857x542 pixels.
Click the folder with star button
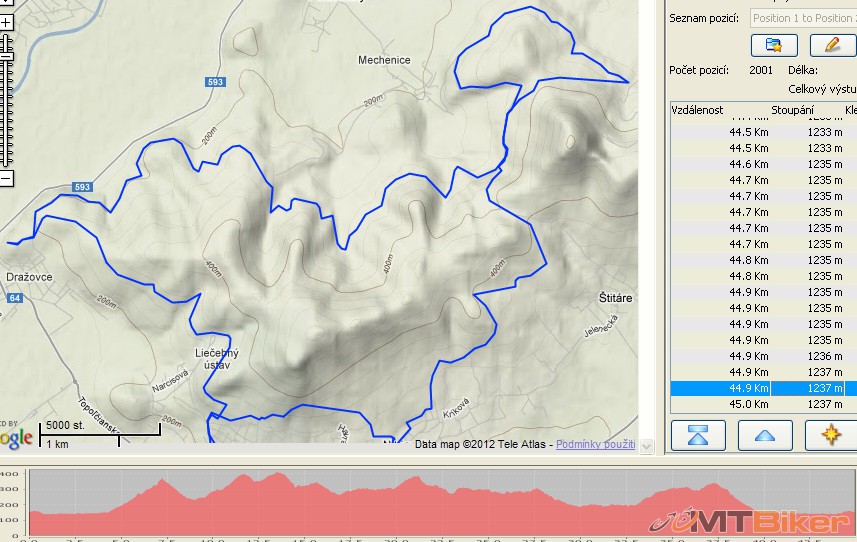[774, 45]
